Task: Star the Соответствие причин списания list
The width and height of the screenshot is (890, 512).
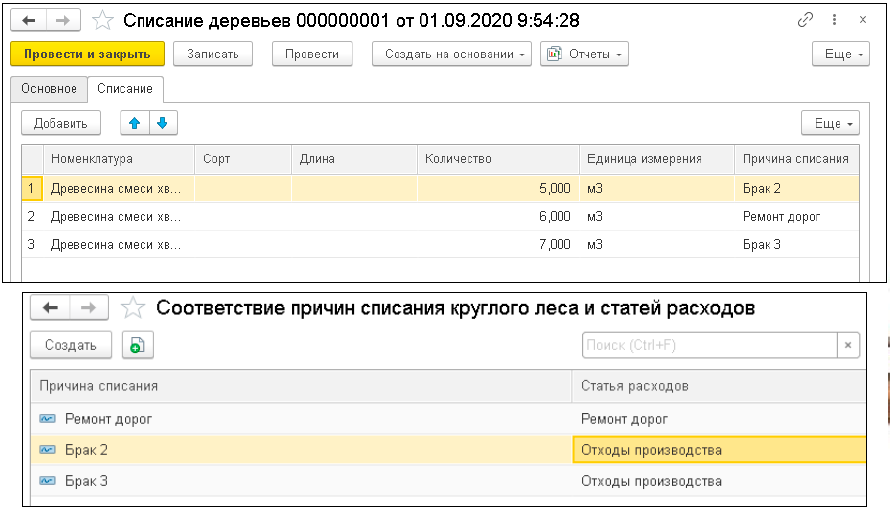Action: click(132, 308)
